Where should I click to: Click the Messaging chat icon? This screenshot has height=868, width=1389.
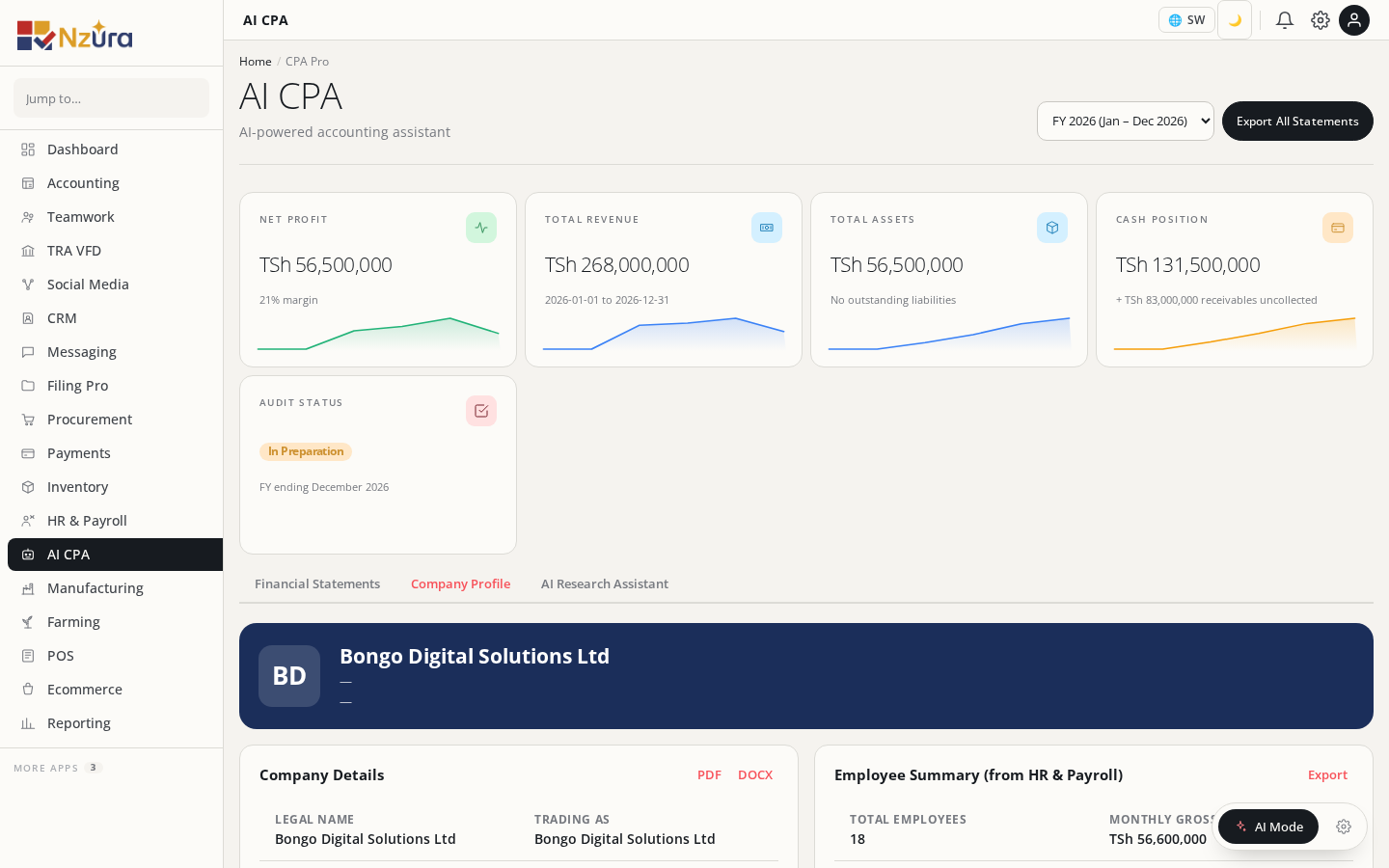28,352
